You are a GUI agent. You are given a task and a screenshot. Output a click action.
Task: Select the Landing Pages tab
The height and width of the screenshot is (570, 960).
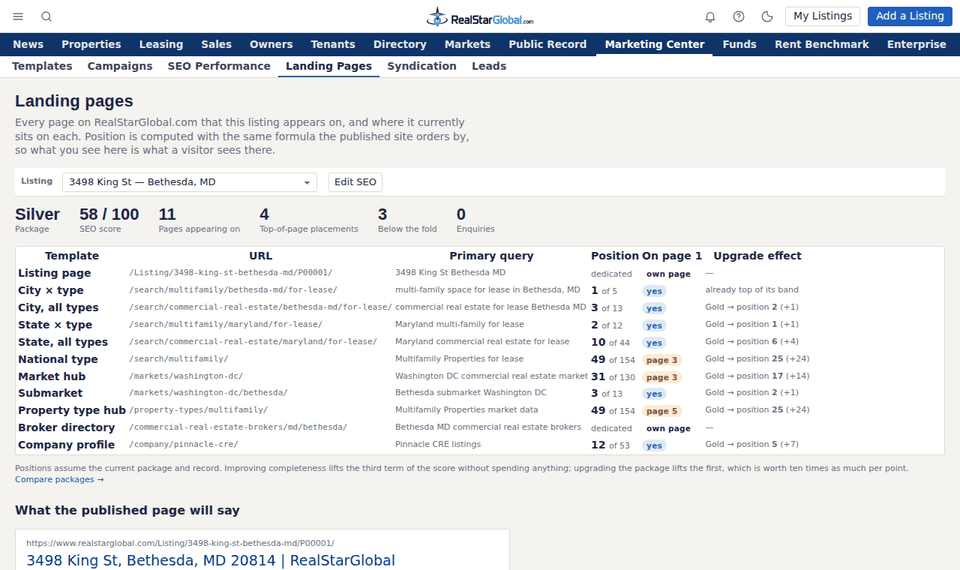[x=329, y=66]
